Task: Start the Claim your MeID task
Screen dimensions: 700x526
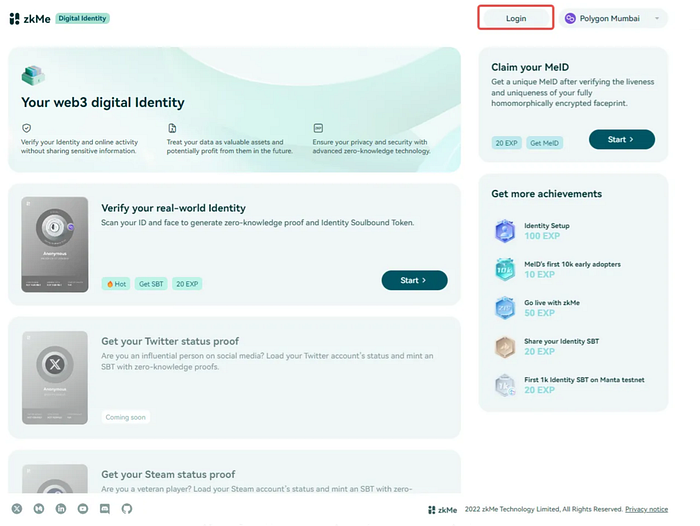Action: (622, 139)
